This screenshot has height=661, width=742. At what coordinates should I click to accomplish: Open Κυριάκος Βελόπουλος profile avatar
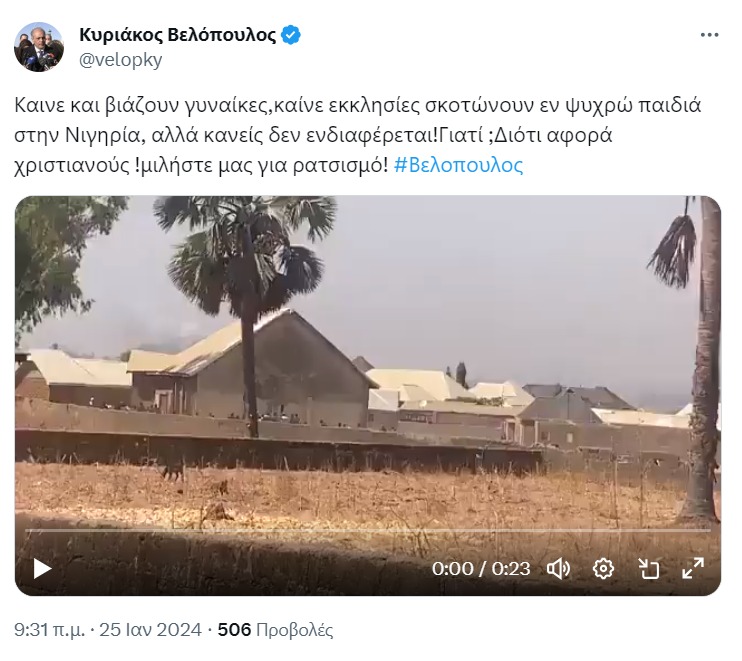(39, 47)
